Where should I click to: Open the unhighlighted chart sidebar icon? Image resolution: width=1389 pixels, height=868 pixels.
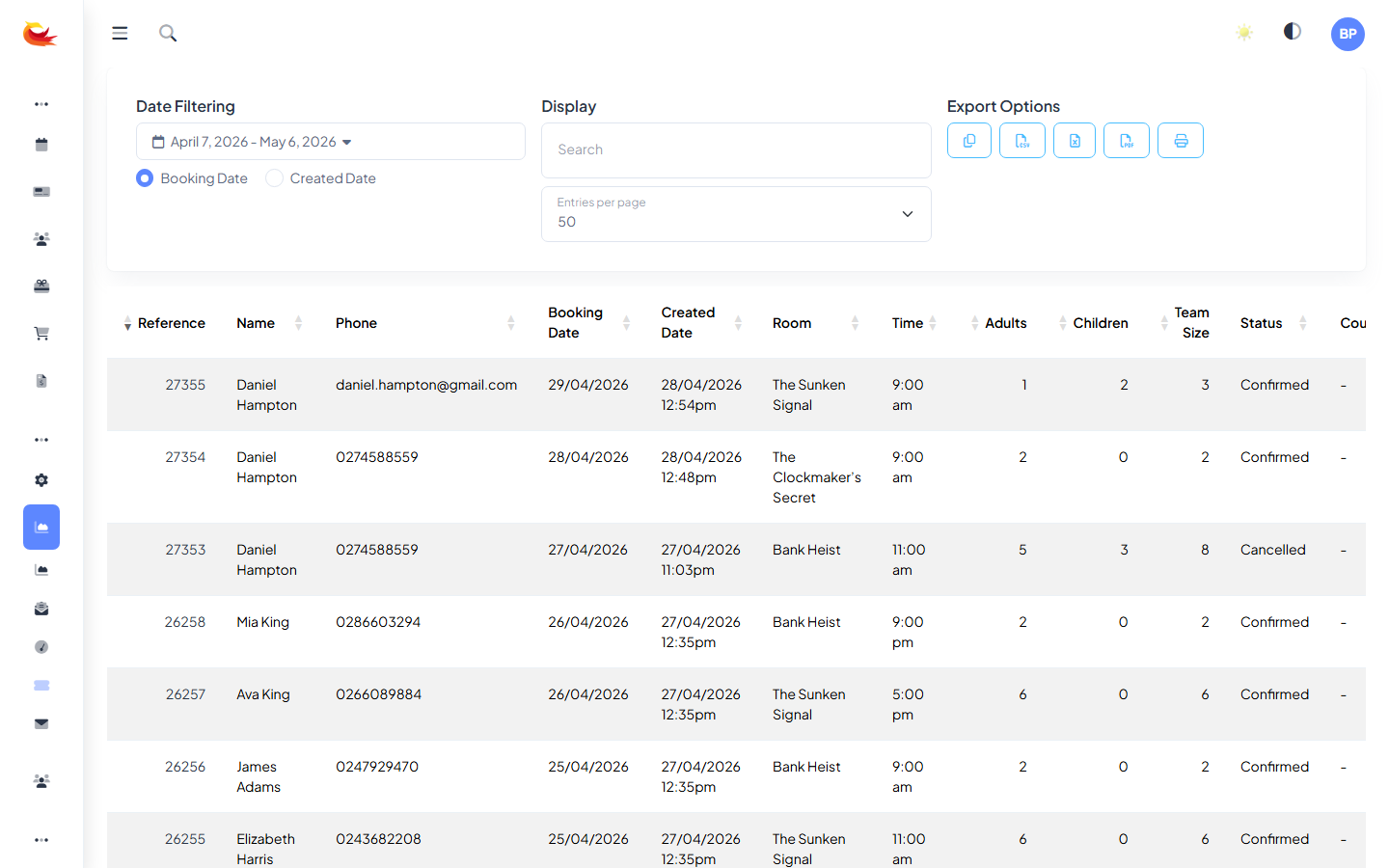(x=41, y=570)
